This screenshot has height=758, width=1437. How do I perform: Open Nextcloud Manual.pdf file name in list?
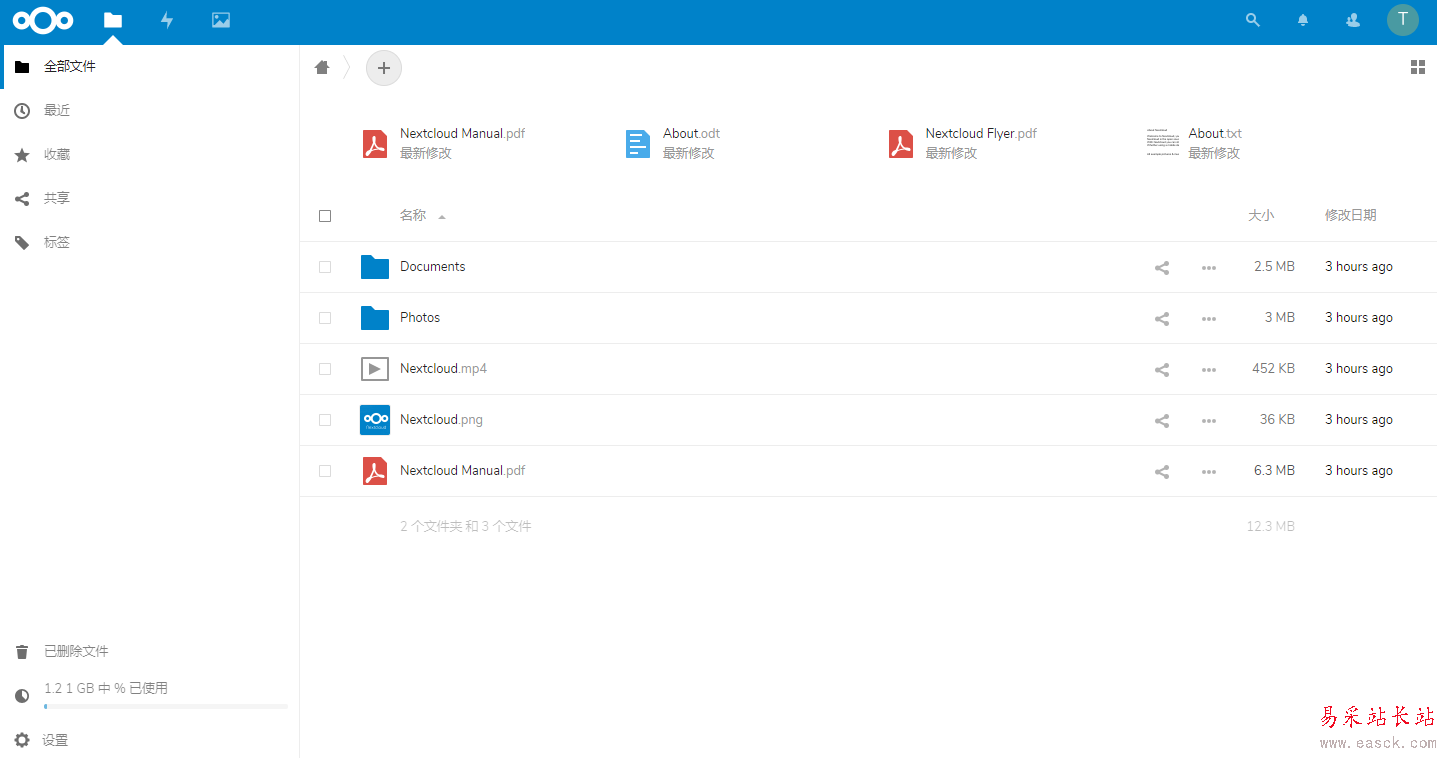point(463,471)
